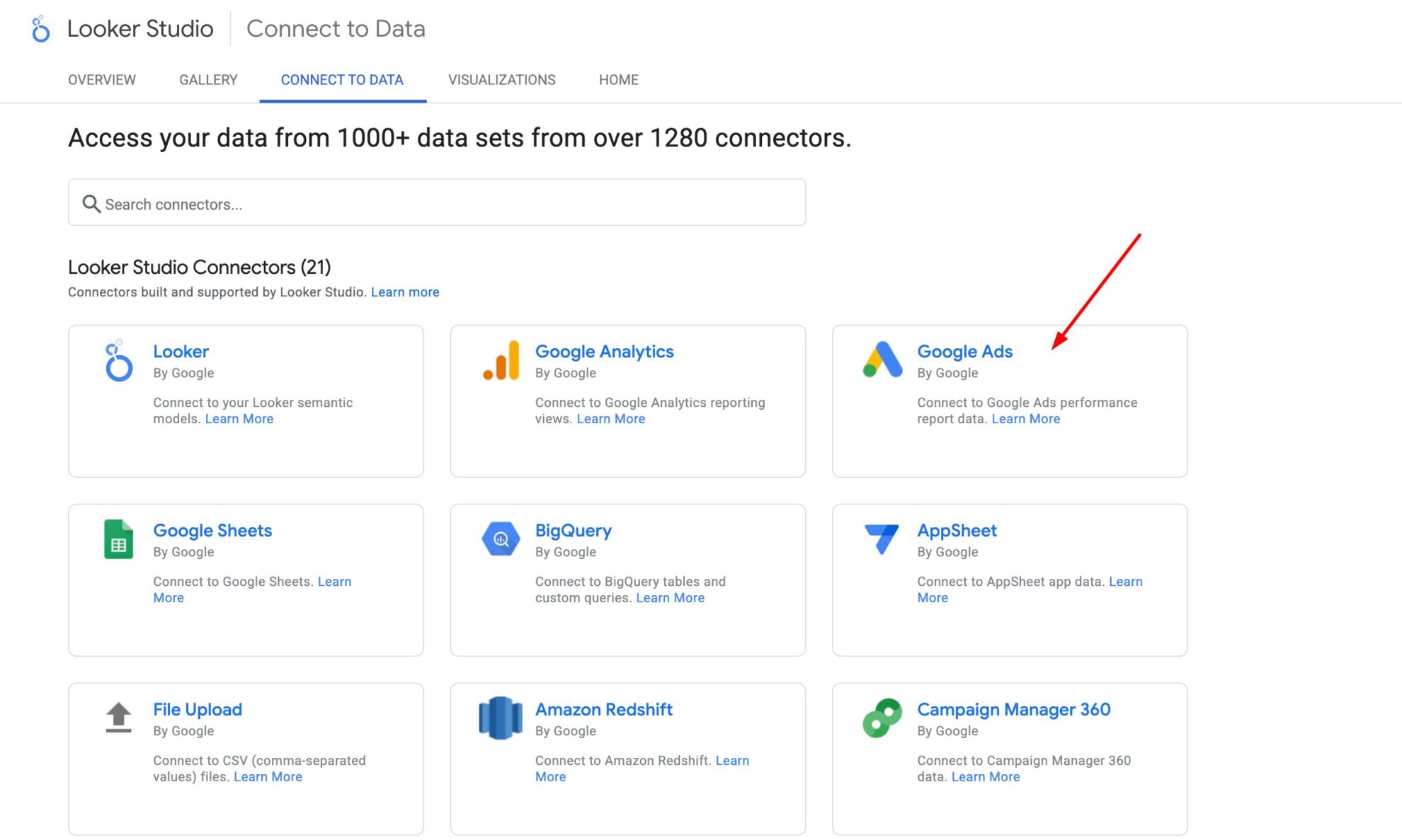Click Learn More under Looker description
The width and height of the screenshot is (1402, 840).
[239, 419]
